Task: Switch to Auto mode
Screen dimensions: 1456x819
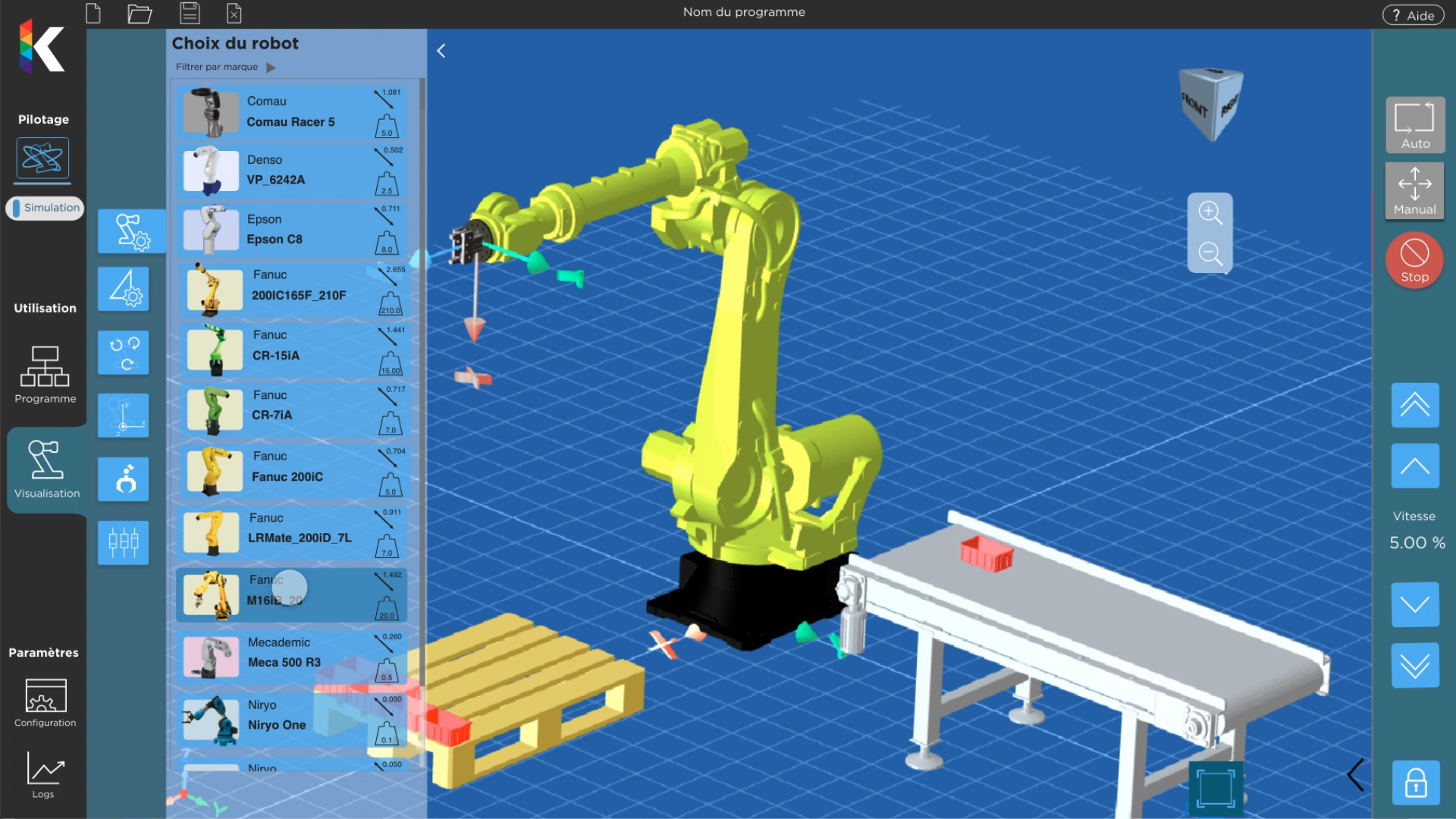Action: click(x=1415, y=125)
